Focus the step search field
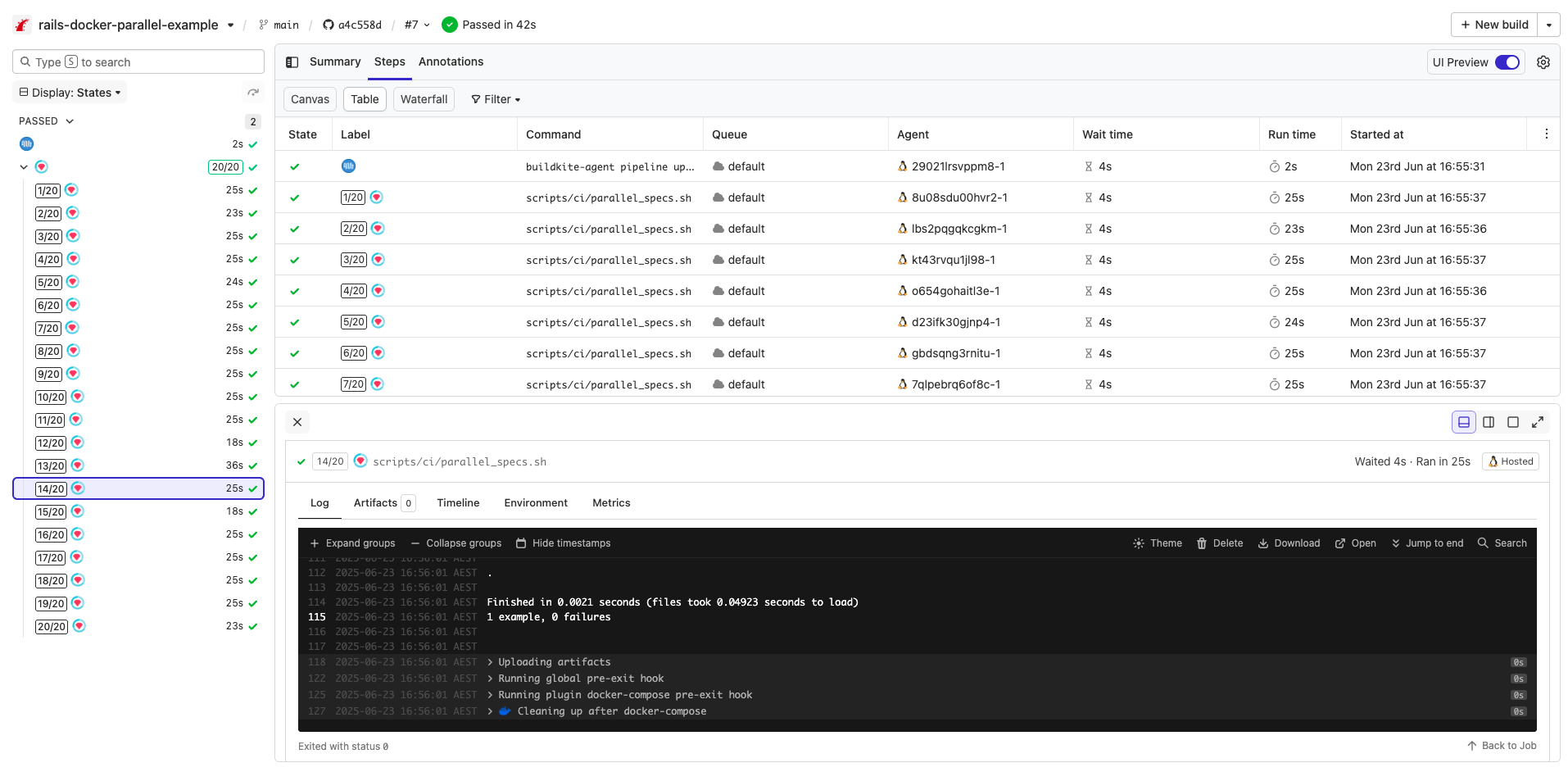1568x772 pixels. point(138,62)
